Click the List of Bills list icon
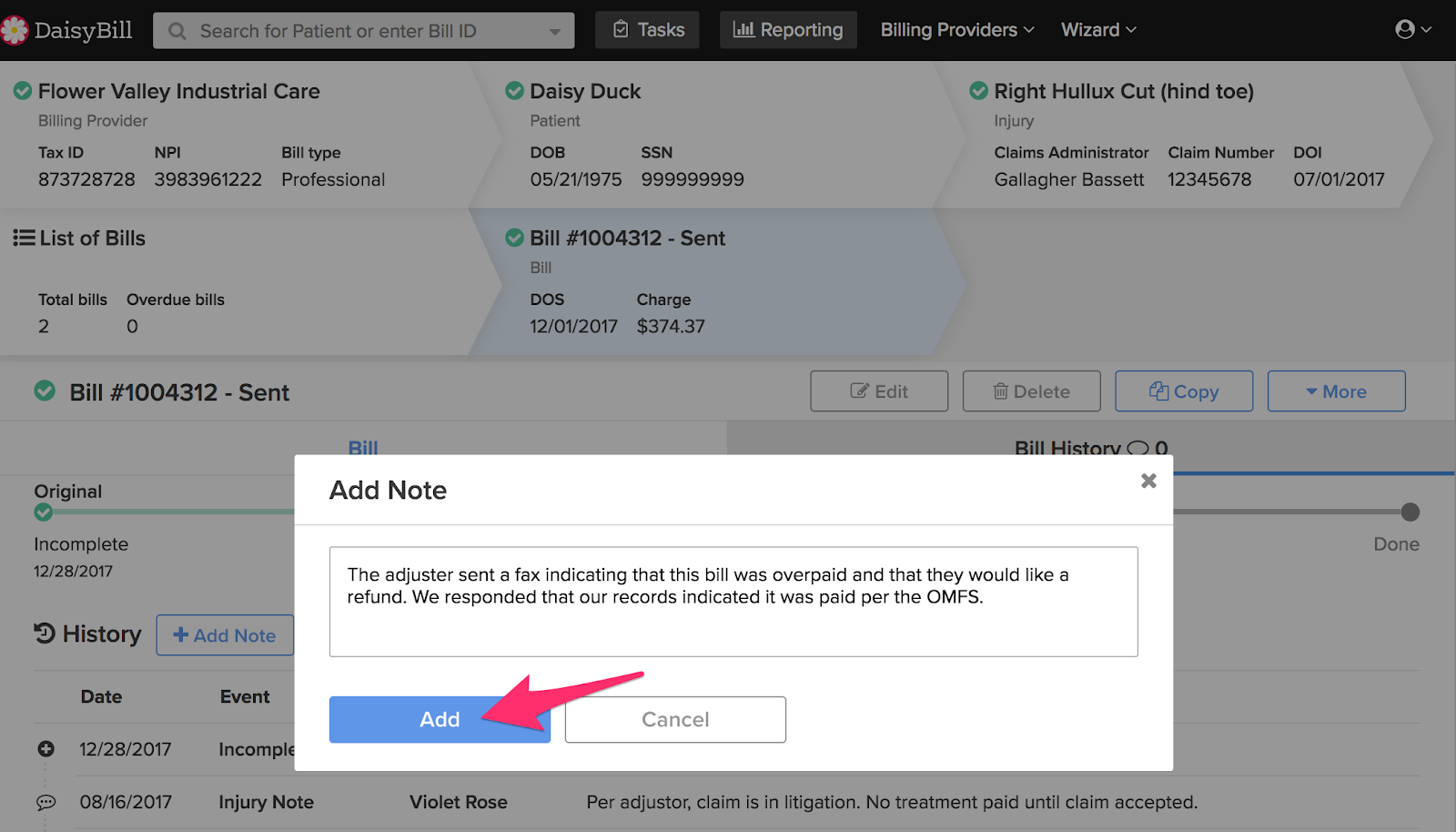Viewport: 1456px width, 832px height. coord(24,238)
